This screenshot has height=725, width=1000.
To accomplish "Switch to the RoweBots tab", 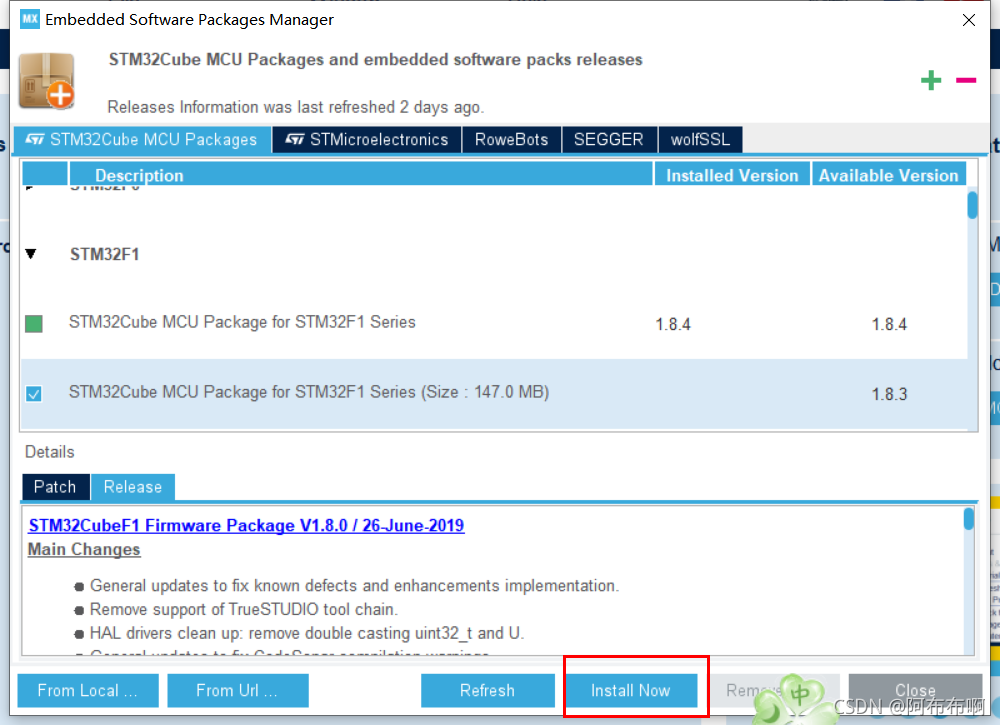I will [511, 140].
